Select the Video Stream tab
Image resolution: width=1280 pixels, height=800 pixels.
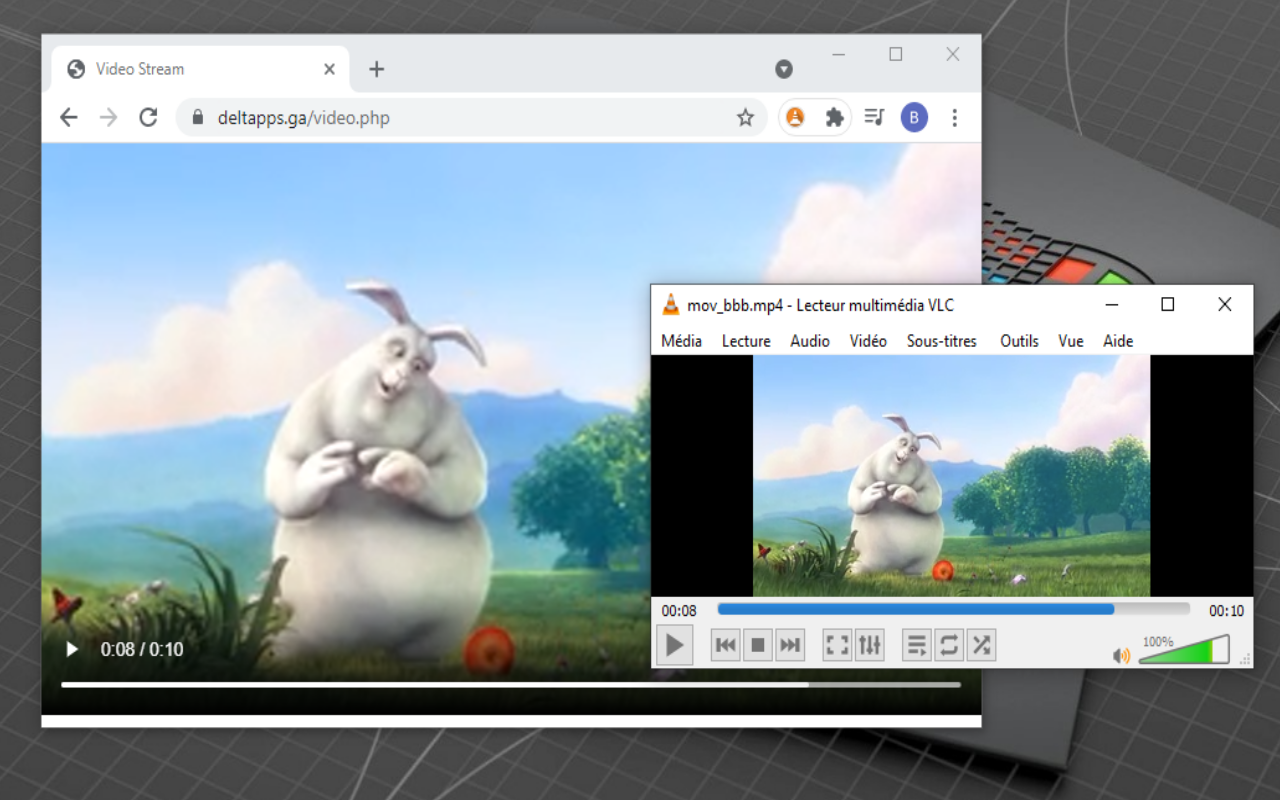pos(200,69)
